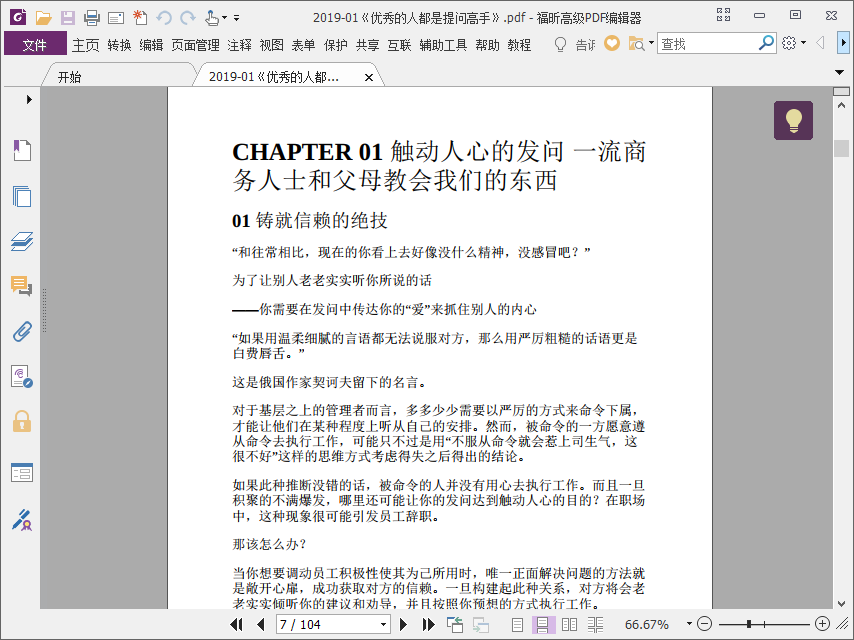This screenshot has height=640, width=854.
Task: Open the digital signatures panel icon
Action: [x=22, y=376]
